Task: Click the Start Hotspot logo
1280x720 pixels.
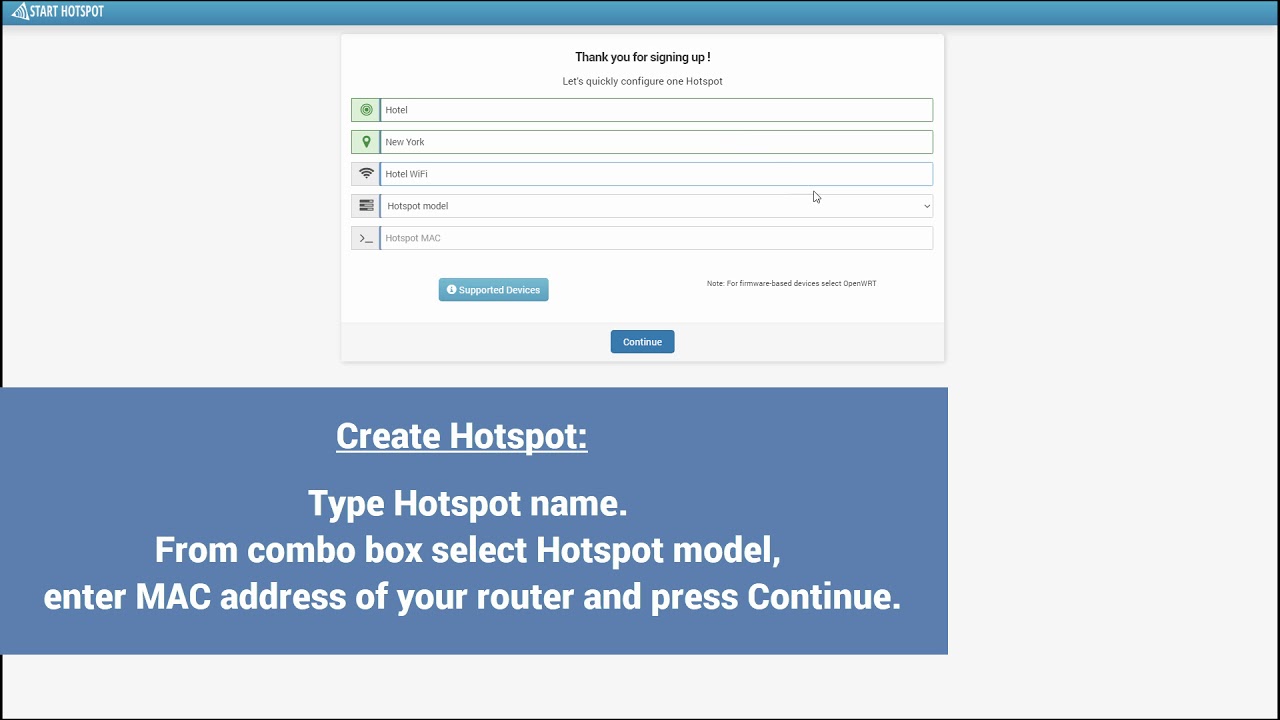Action: click(x=57, y=12)
